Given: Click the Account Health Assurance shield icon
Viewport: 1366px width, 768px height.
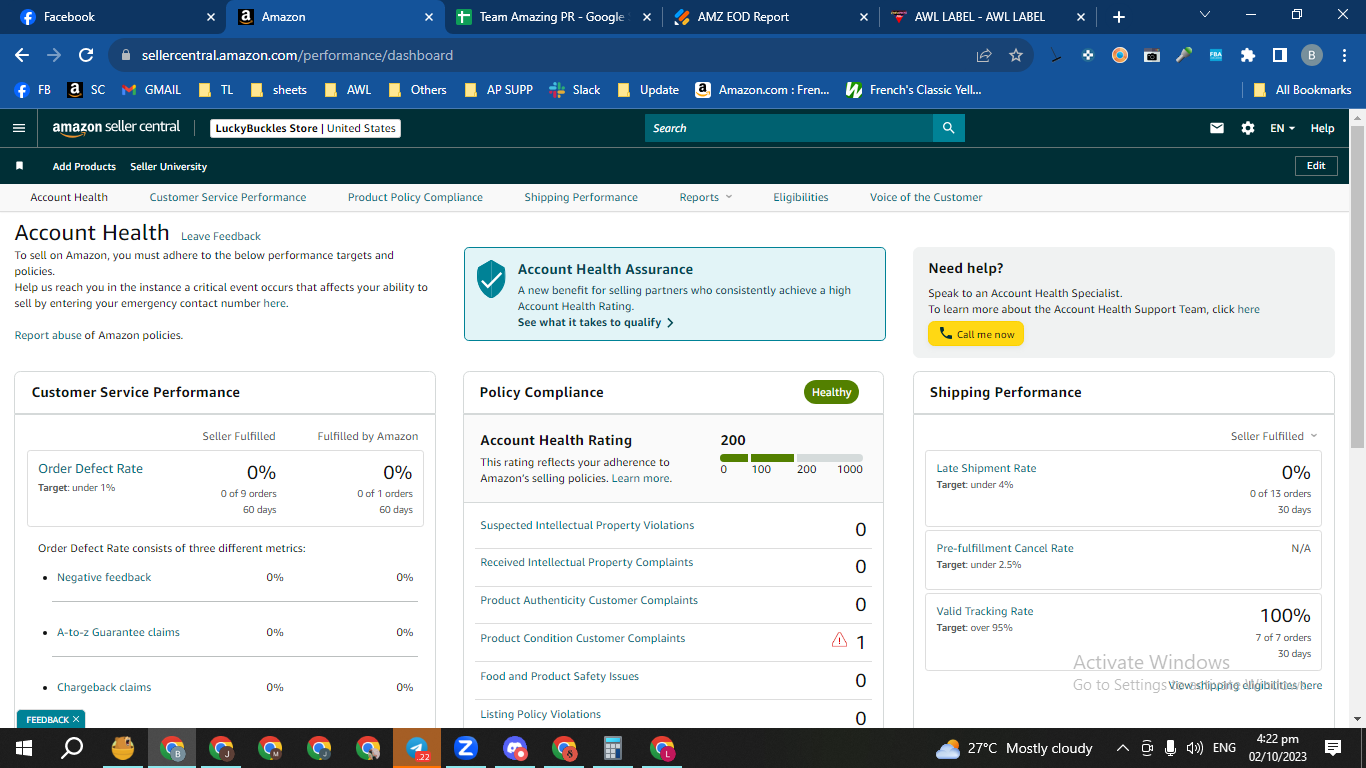Looking at the screenshot, I should [491, 279].
